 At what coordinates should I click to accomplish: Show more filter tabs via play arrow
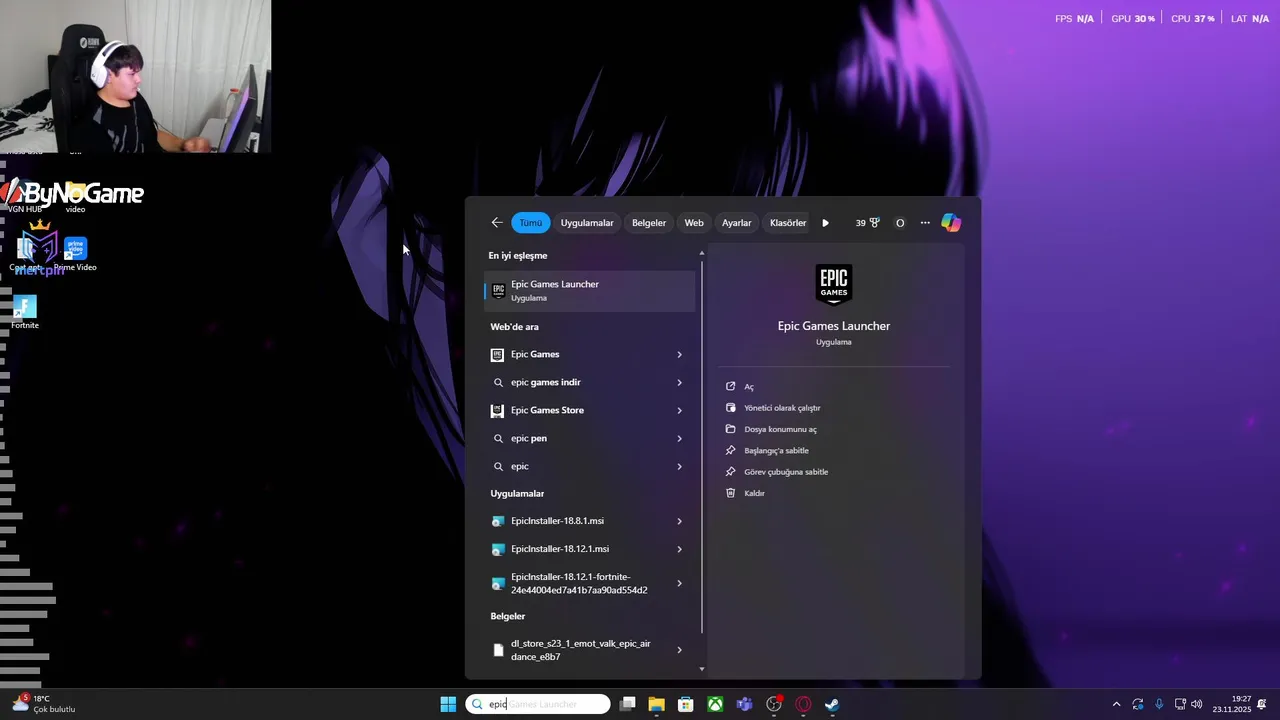pyautogui.click(x=825, y=223)
